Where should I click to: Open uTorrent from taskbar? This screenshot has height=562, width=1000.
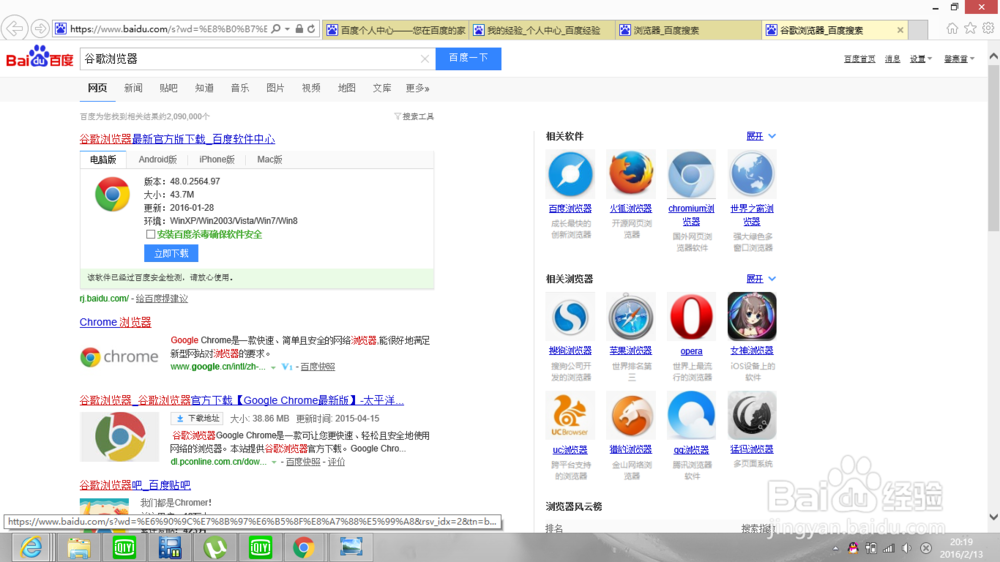215,547
